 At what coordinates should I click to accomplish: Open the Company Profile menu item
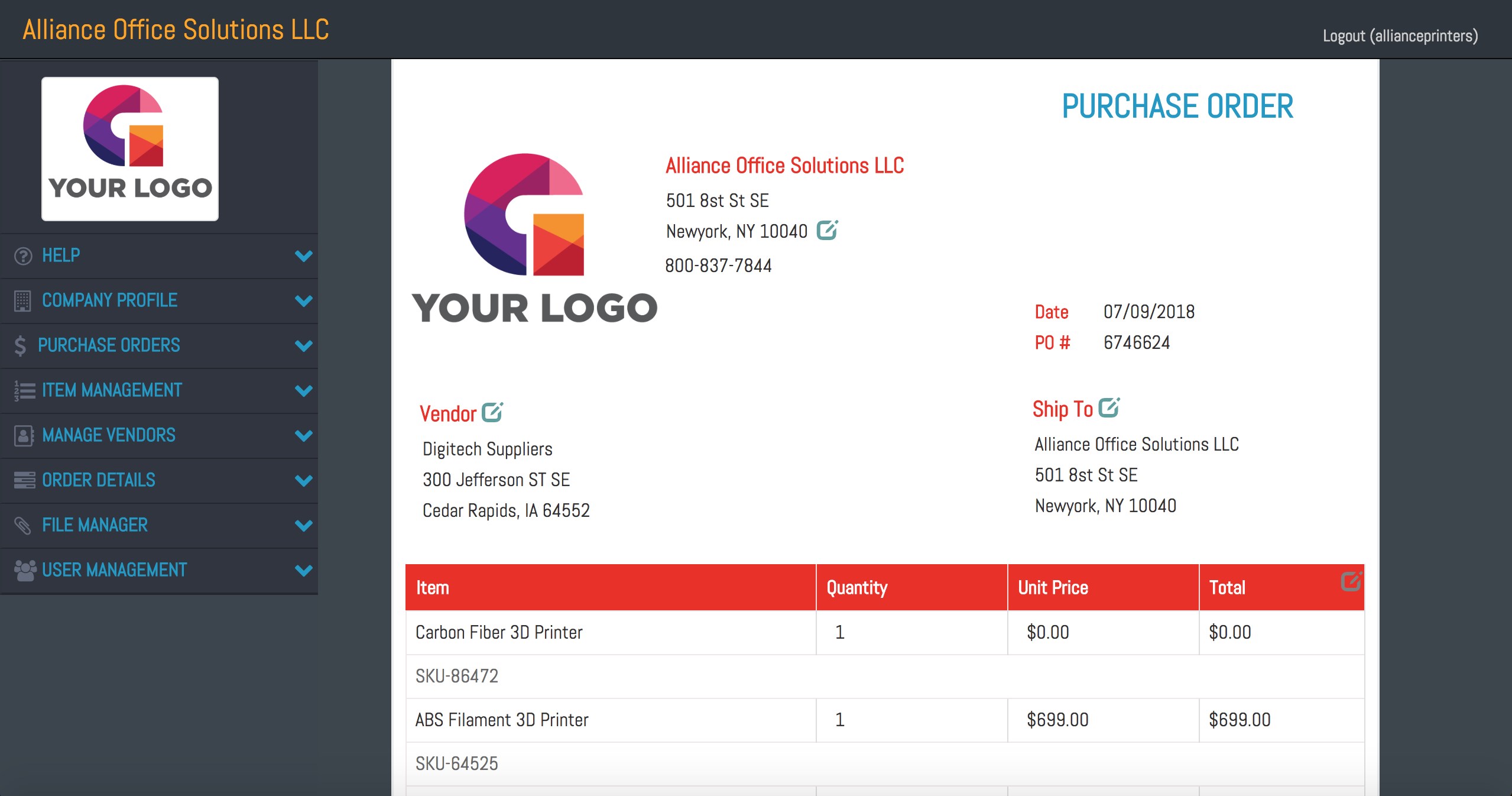[x=109, y=300]
